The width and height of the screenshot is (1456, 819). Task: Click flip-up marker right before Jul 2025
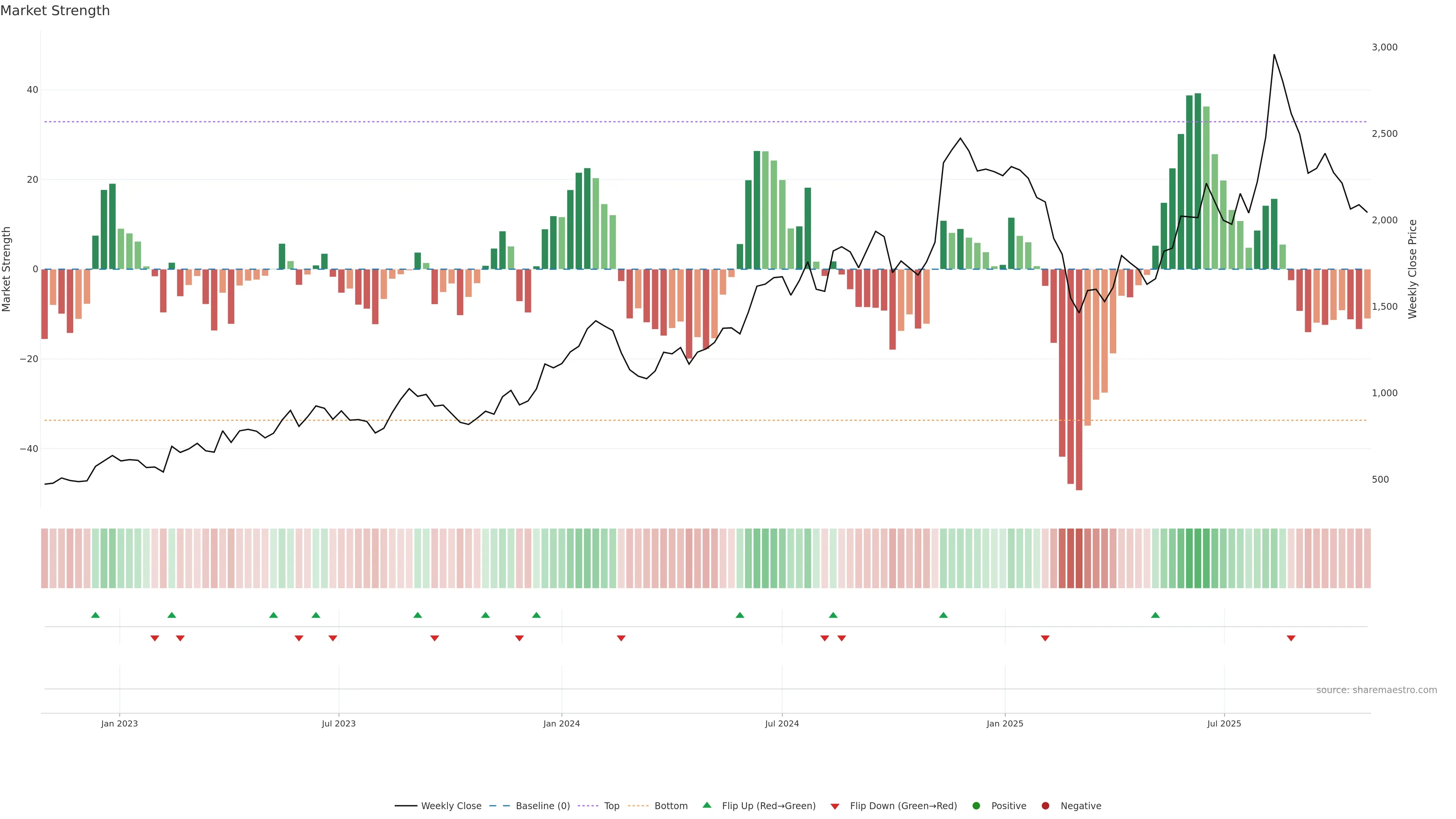1155,615
